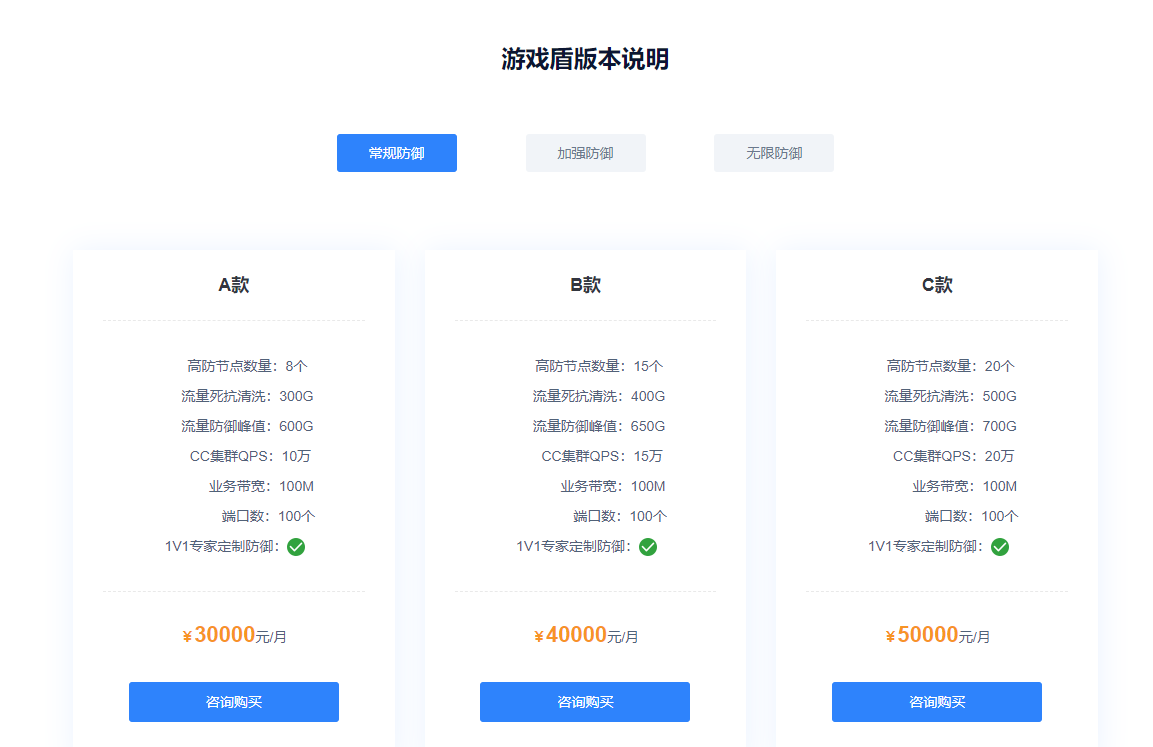Viewport: 1153px width, 747px height.
Task: Click CC集群QPS：10万 text
Action: [250, 457]
